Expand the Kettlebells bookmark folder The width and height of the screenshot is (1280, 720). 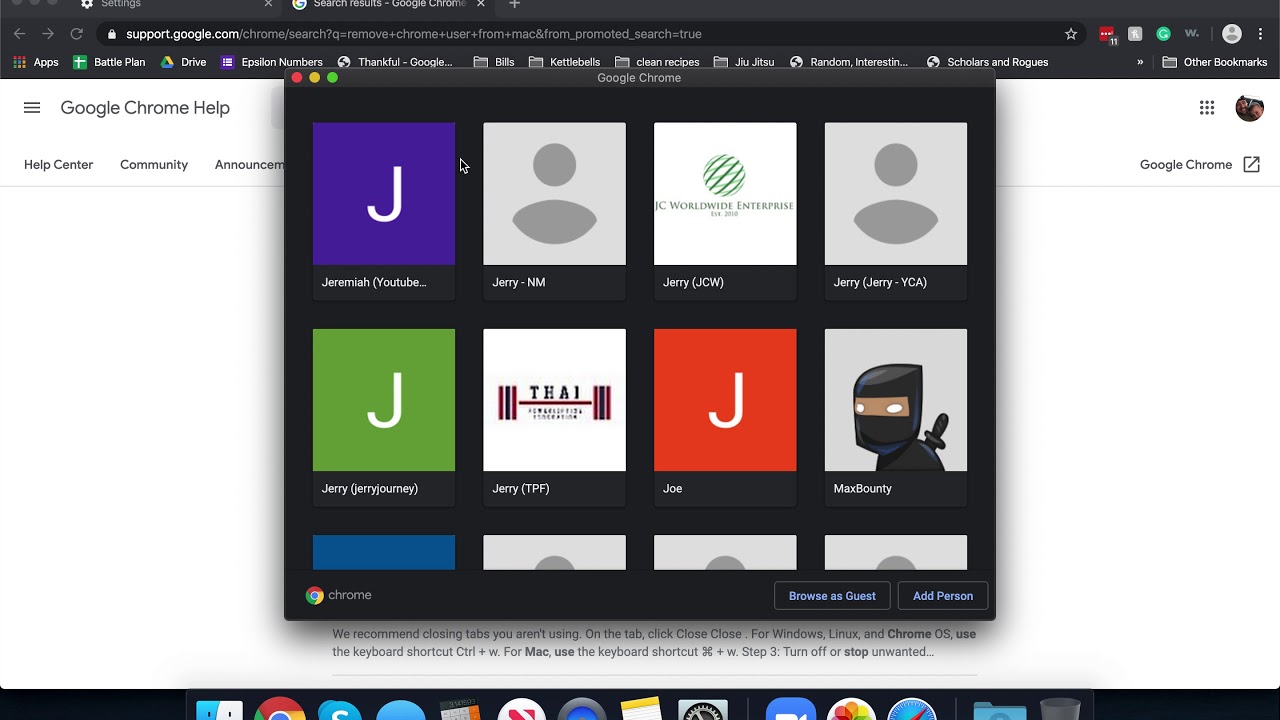coord(564,62)
